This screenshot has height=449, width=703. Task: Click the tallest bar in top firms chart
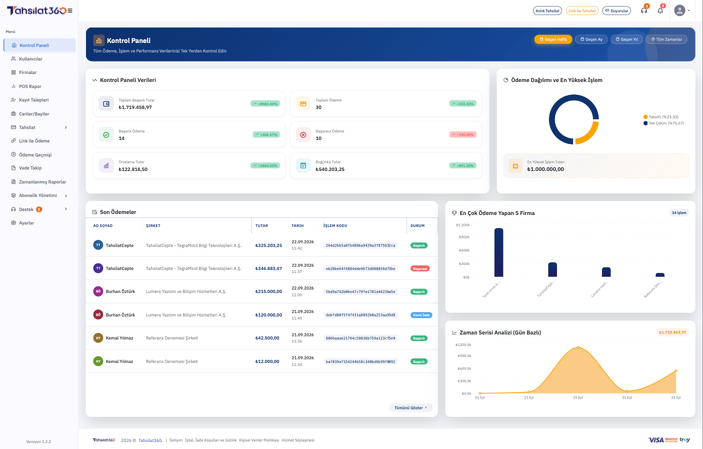point(499,253)
